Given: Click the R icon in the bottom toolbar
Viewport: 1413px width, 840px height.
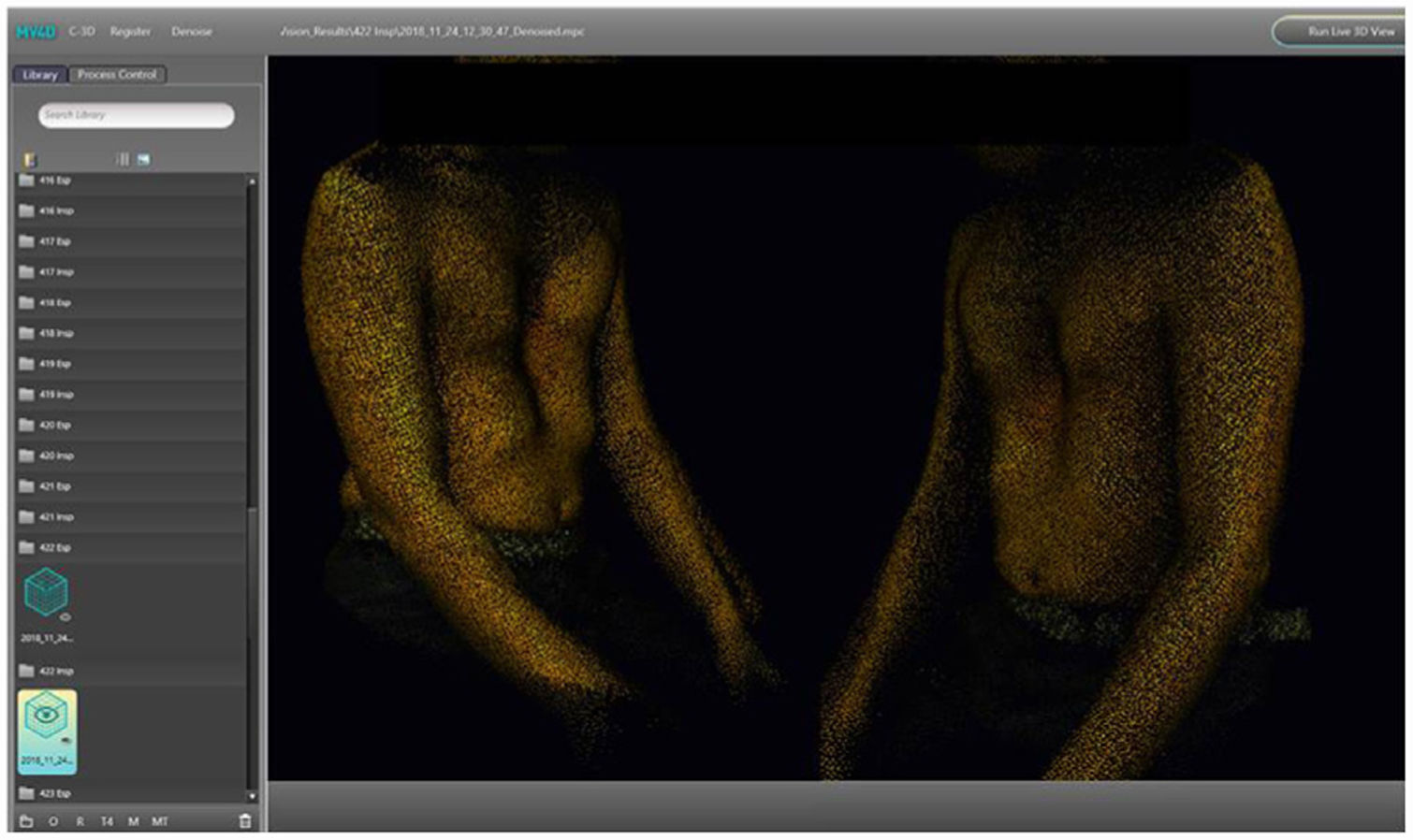Looking at the screenshot, I should [80, 821].
